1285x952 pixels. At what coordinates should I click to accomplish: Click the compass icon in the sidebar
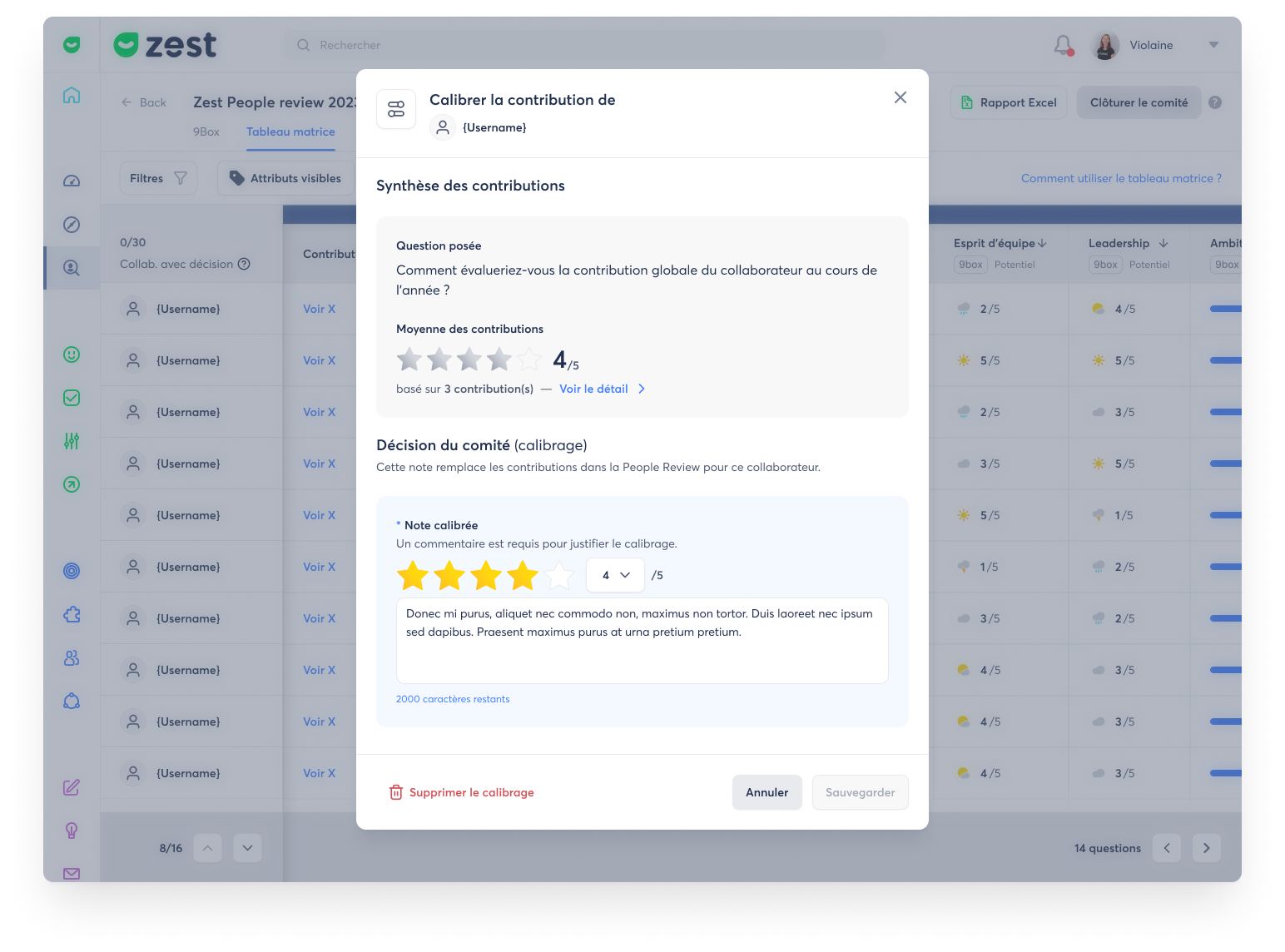[x=72, y=224]
